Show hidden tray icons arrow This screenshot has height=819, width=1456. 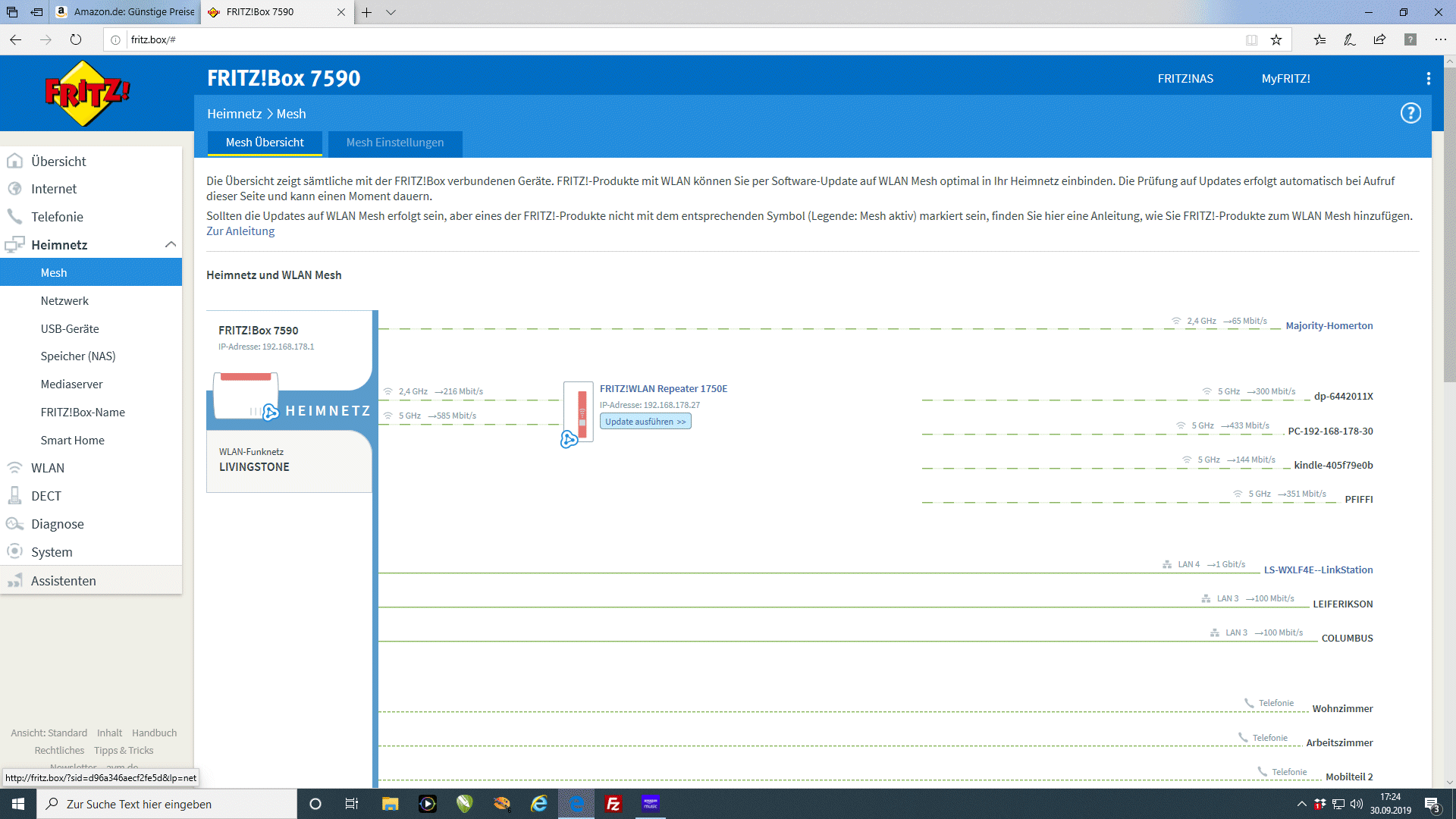pyautogui.click(x=1301, y=804)
